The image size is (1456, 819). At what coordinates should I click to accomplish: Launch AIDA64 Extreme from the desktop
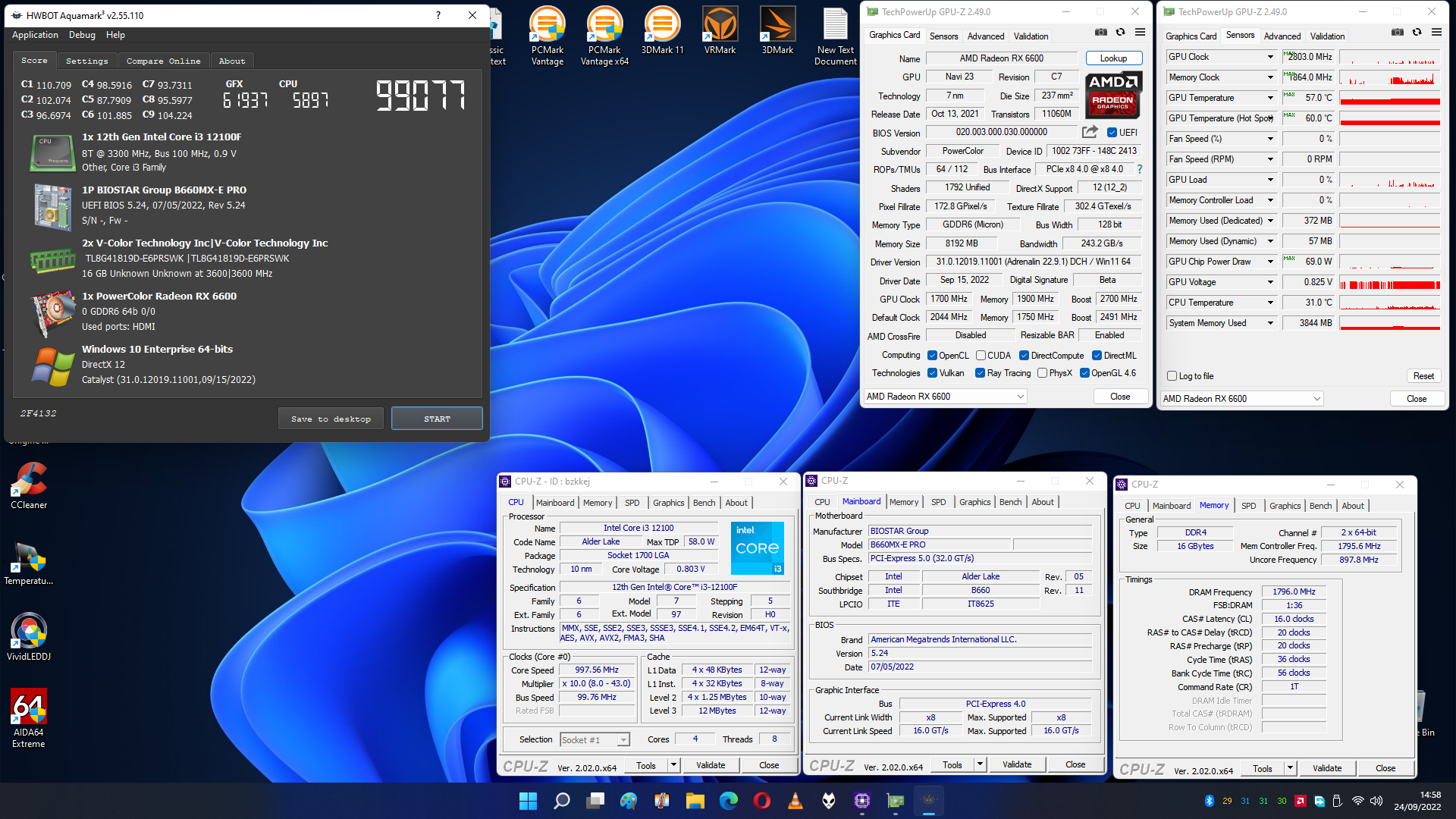click(29, 718)
